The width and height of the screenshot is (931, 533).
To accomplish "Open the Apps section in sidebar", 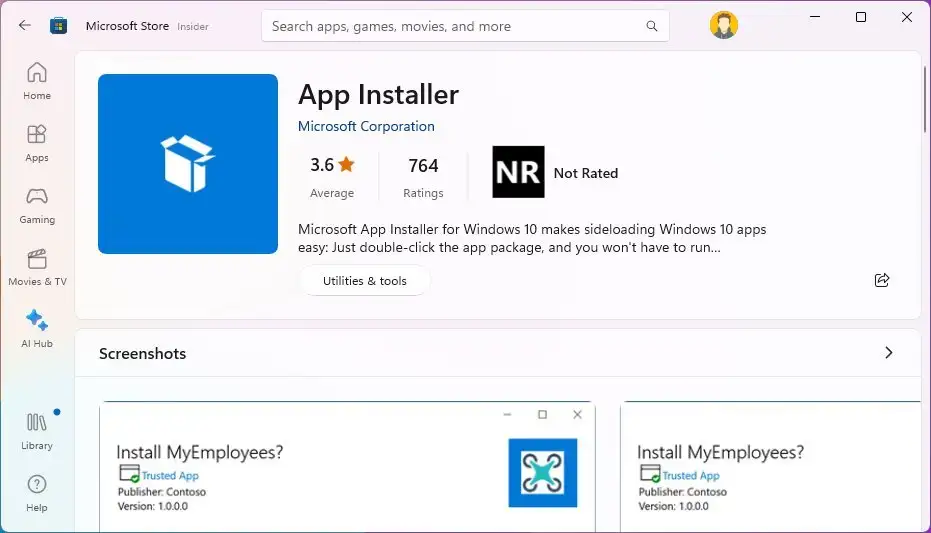I will pos(37,143).
